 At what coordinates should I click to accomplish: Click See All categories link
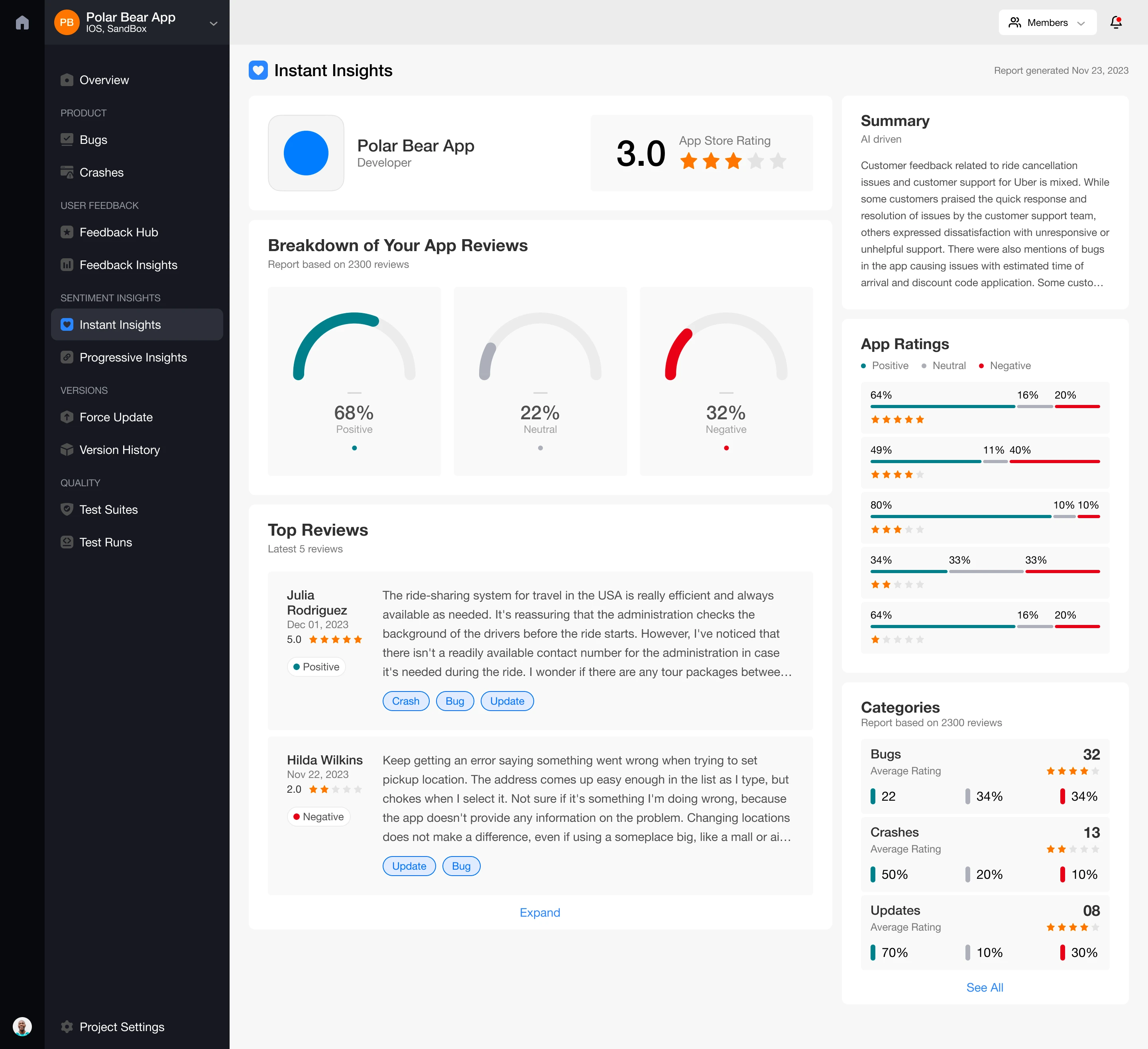[985, 988]
